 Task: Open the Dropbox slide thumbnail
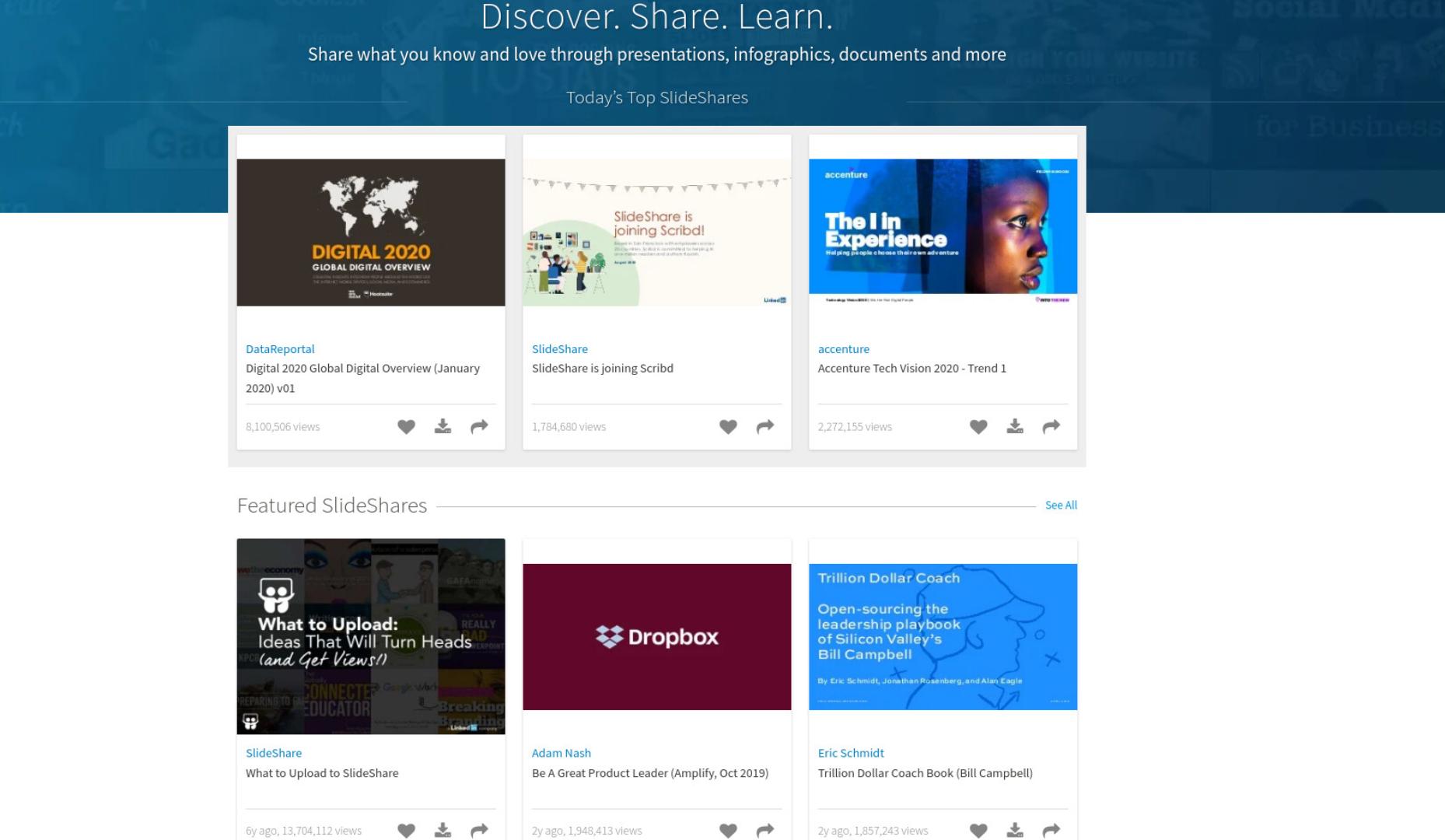pos(657,637)
